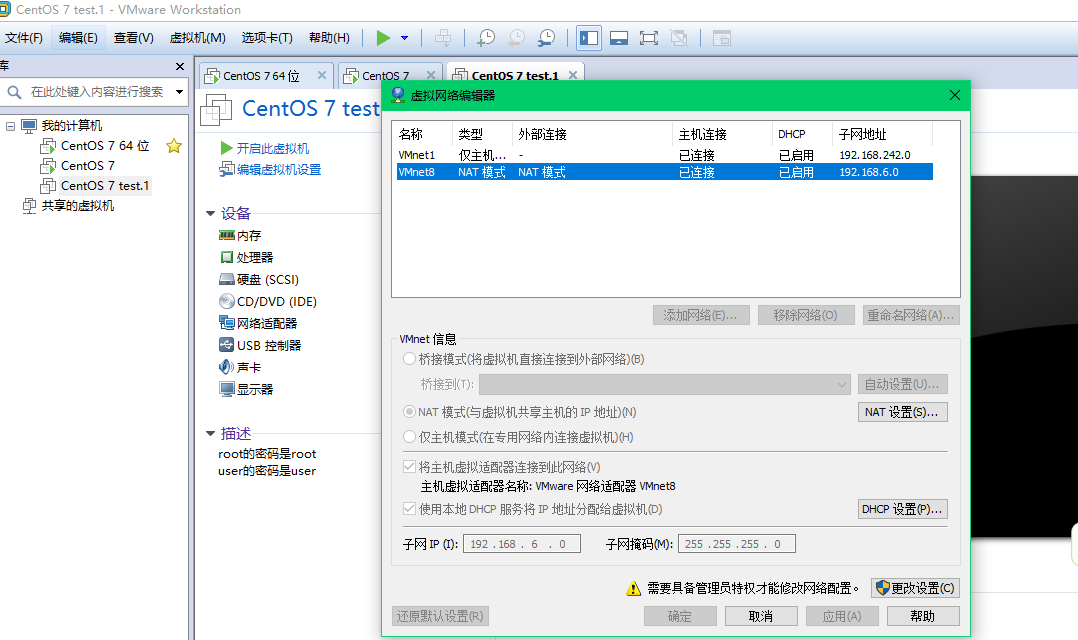Collapse the 设备 section
This screenshot has width=1078, height=640.
210,214
